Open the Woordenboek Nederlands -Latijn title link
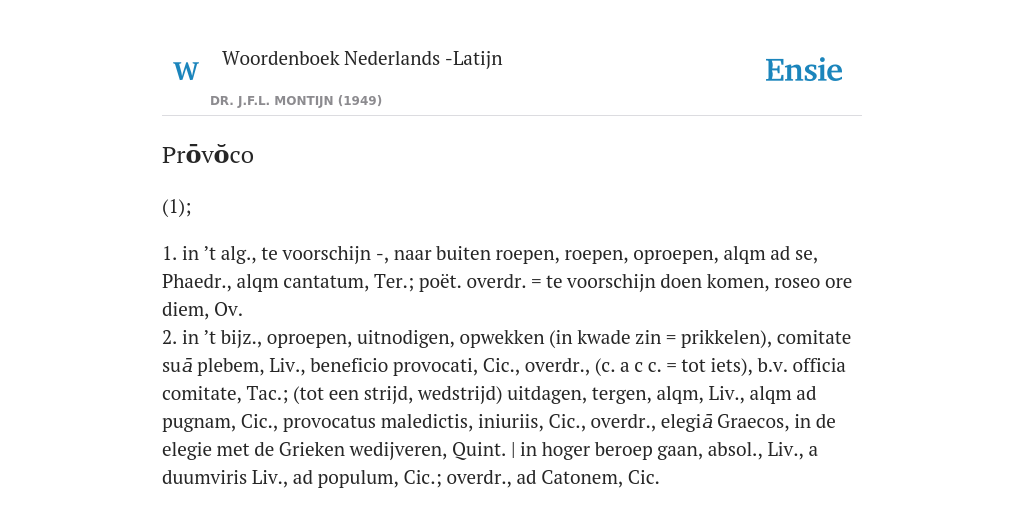Viewport: 1024px width, 512px height. click(362, 58)
